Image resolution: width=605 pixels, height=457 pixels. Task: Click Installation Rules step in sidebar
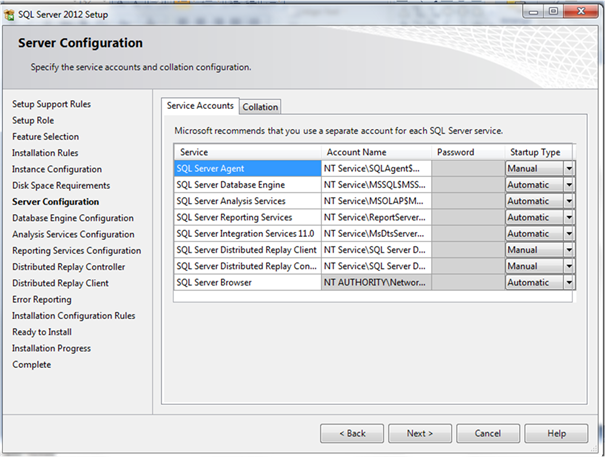tap(45, 153)
